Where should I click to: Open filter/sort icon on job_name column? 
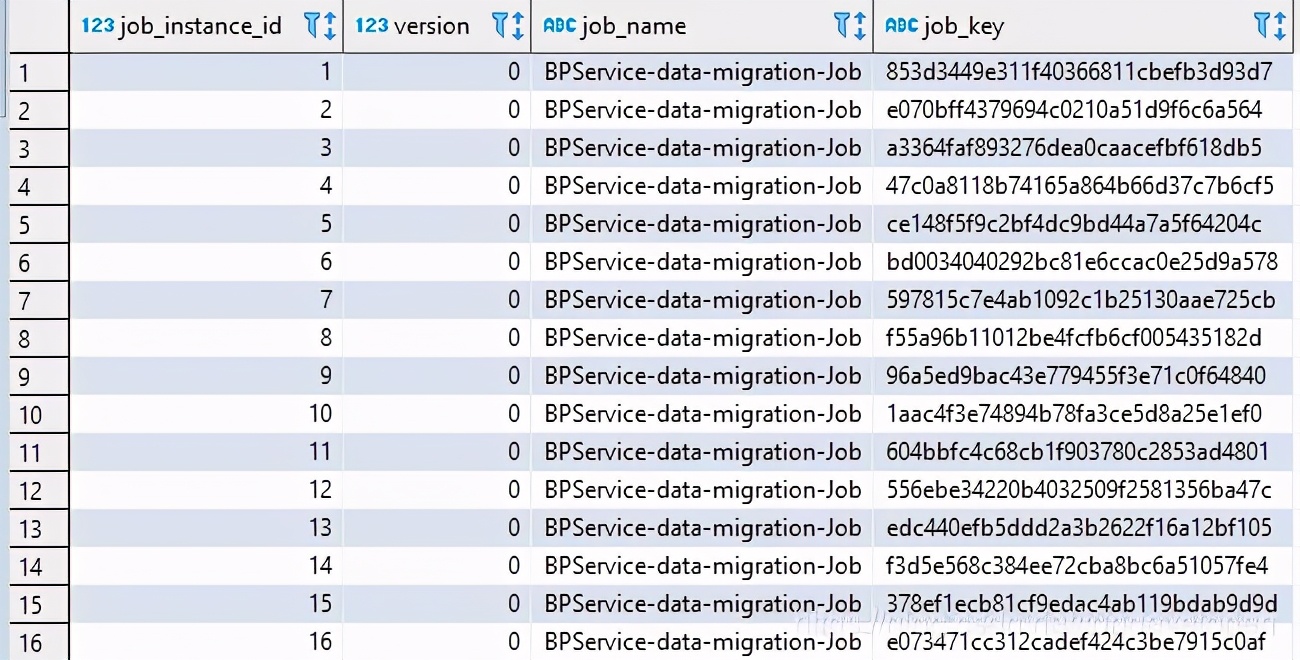[x=850, y=26]
